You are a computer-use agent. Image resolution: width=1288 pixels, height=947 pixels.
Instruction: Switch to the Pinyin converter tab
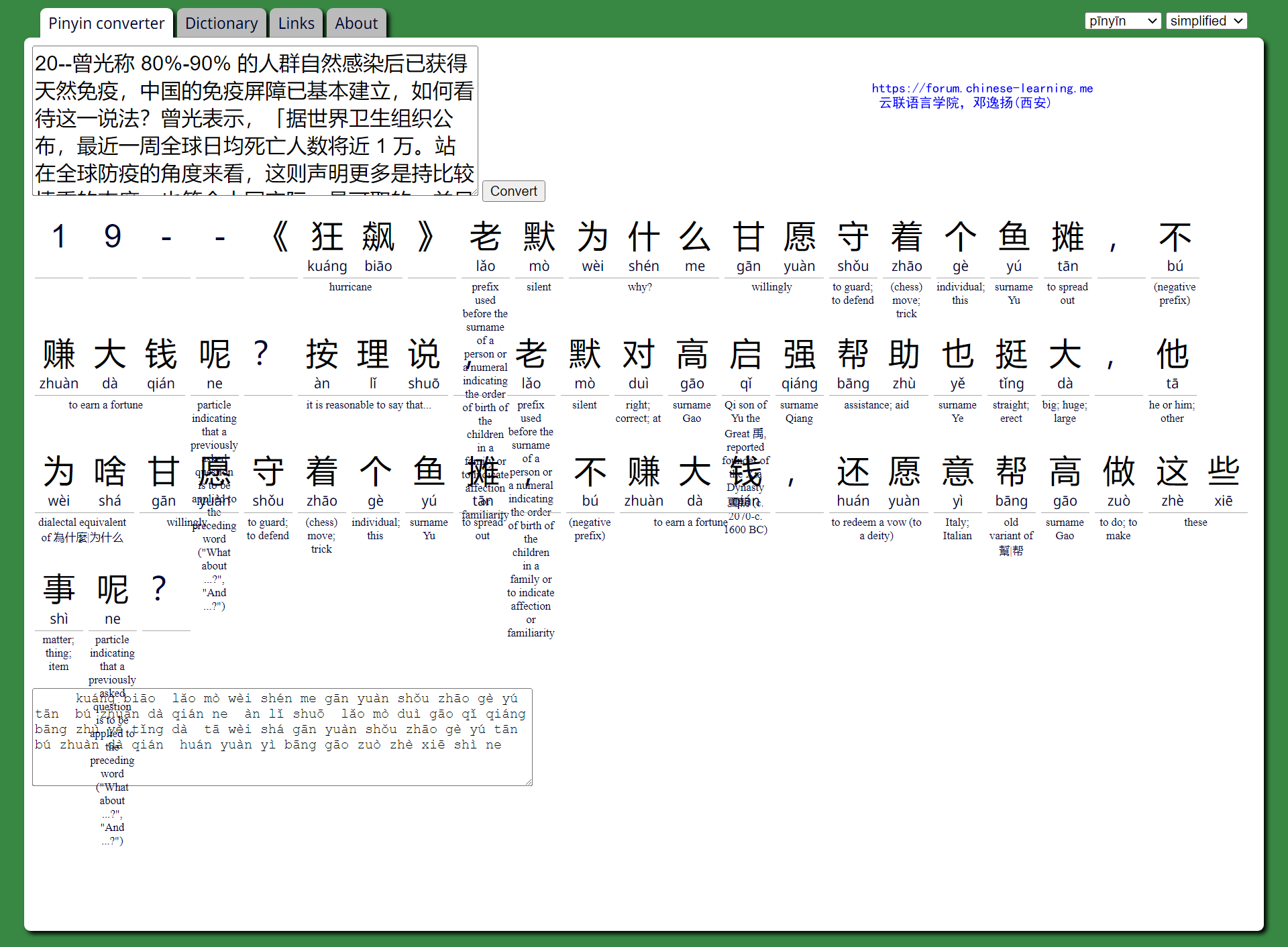click(x=106, y=23)
